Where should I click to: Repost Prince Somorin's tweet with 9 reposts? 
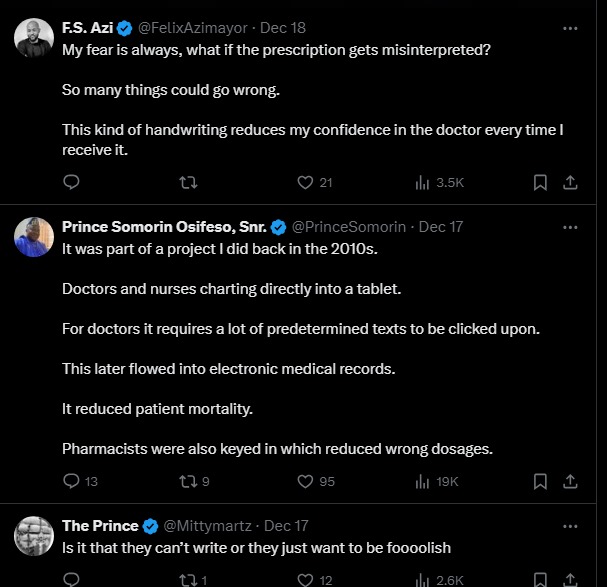click(187, 481)
